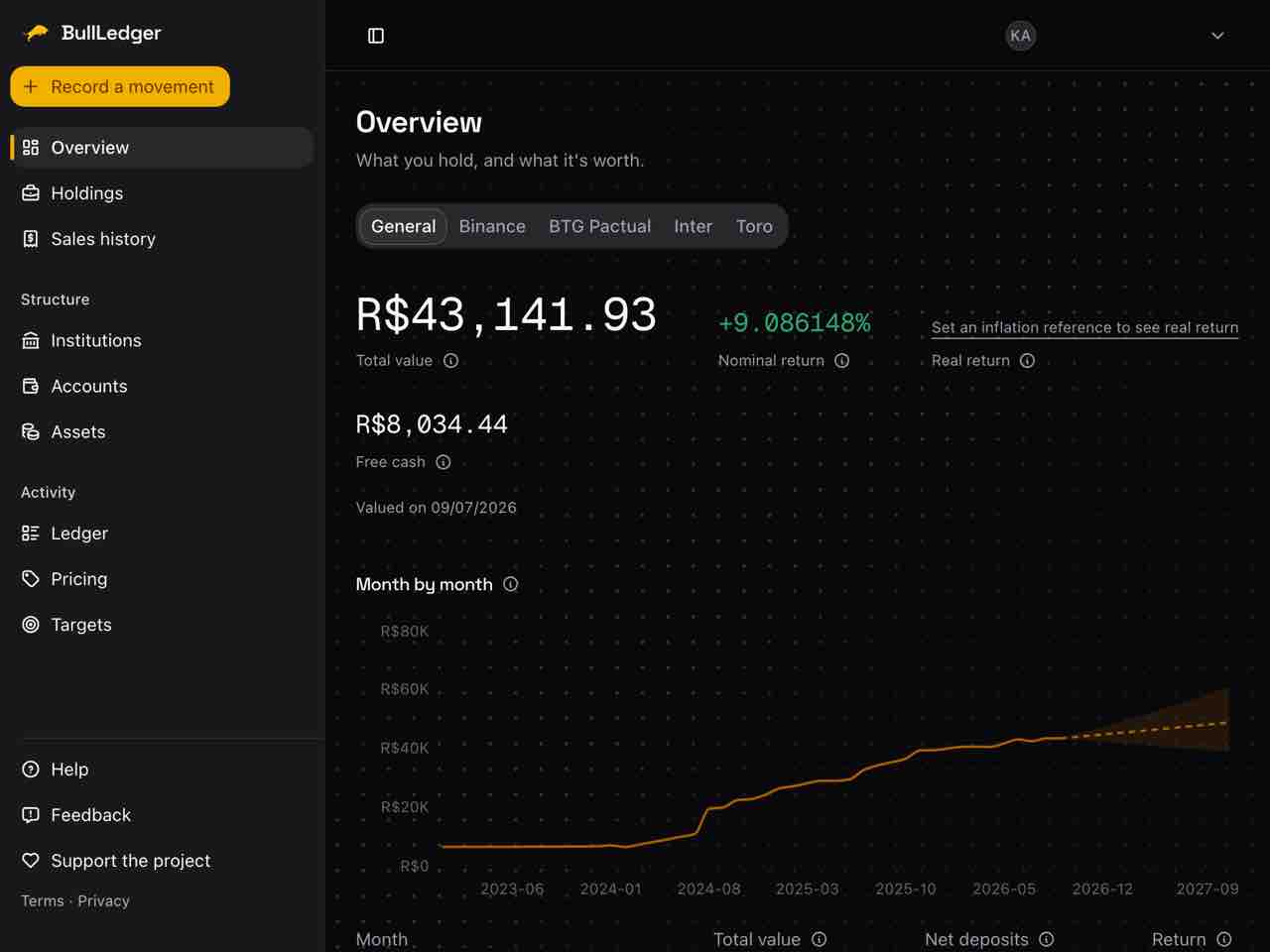
Task: Click the +9.086148% nominal return
Action: (794, 323)
